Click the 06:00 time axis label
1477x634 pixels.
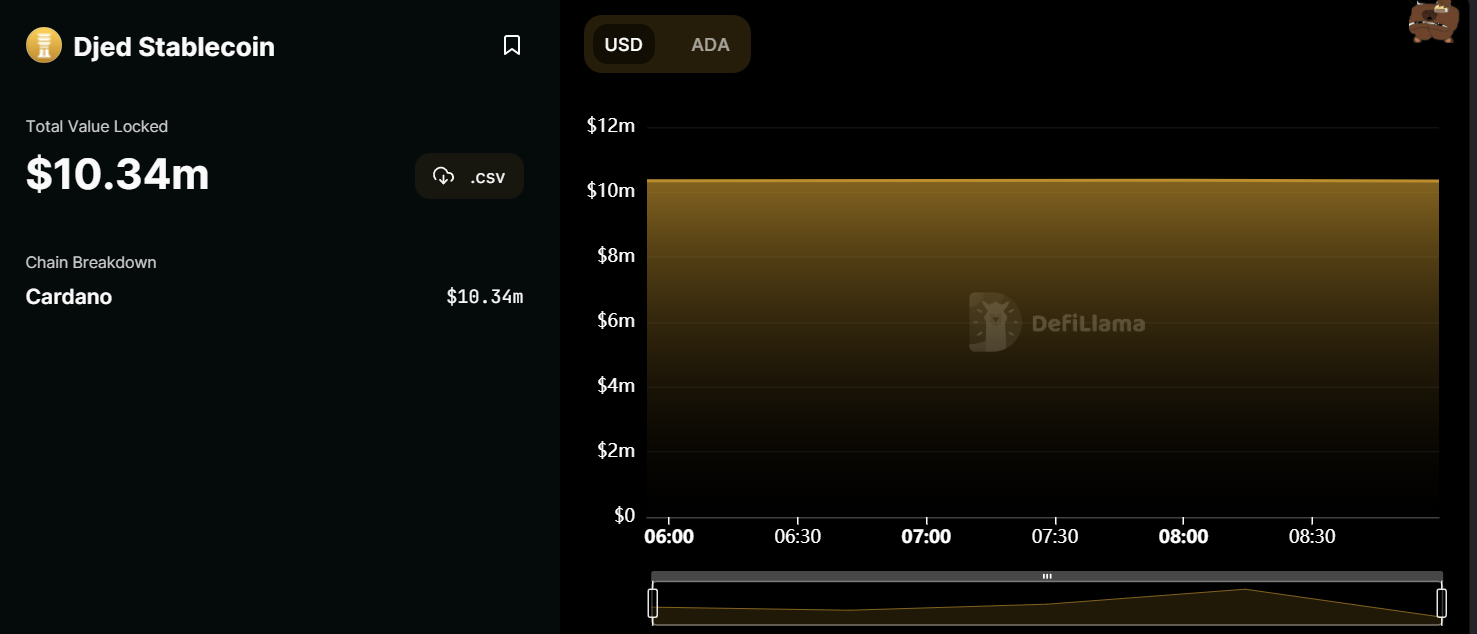pyautogui.click(x=669, y=537)
